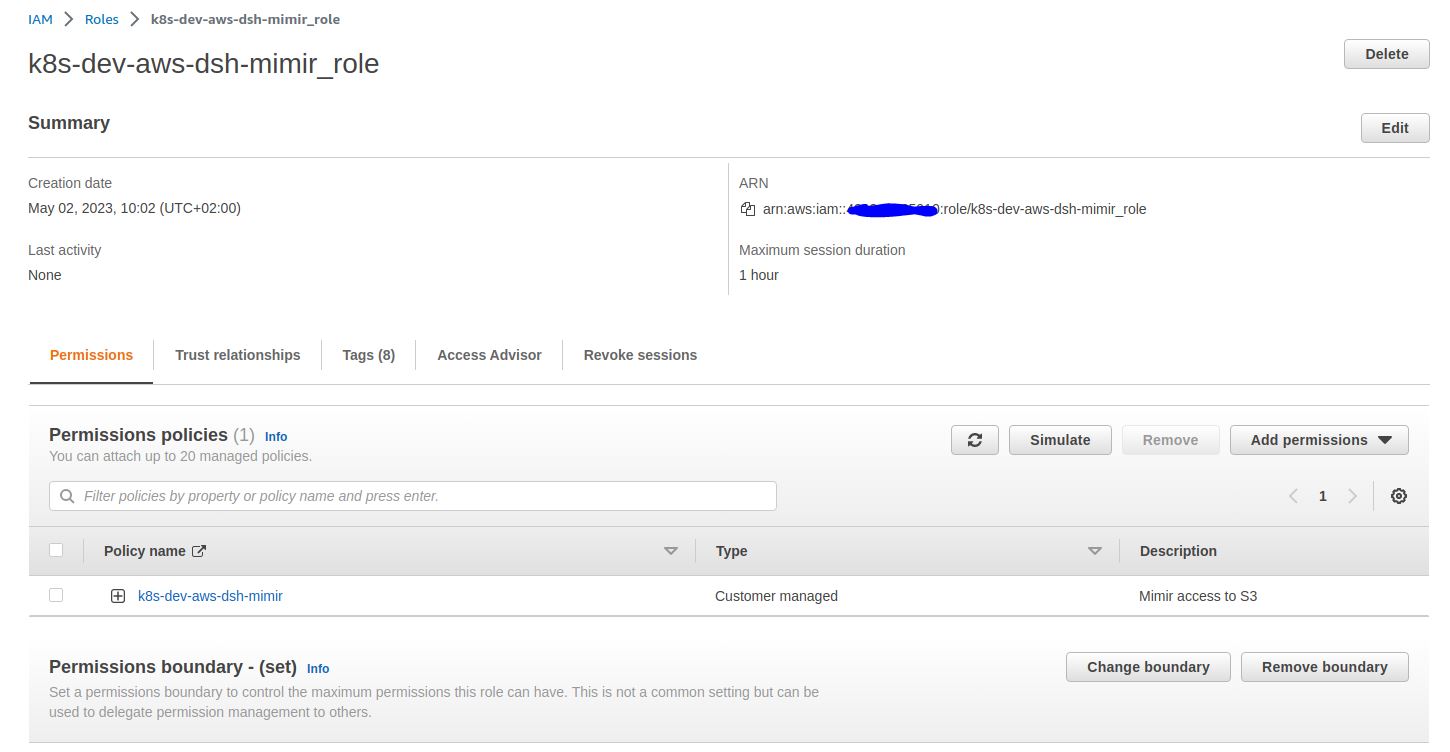Switch to the Trust relationships tab
This screenshot has width=1450, height=752.
click(x=237, y=354)
